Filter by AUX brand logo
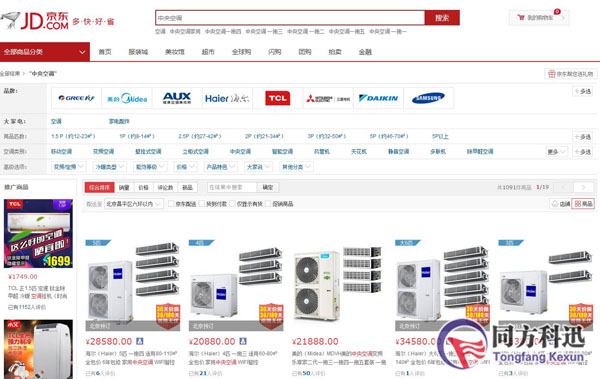This screenshot has width=600, height=379. tap(177, 98)
